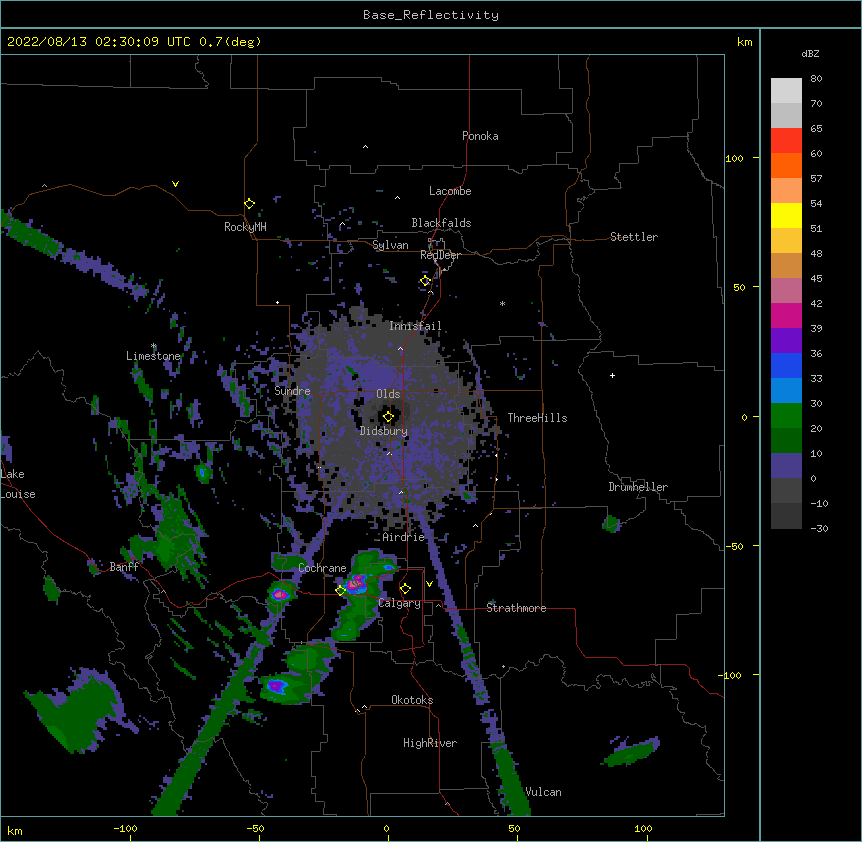Click the Vulcan town label

543,792
